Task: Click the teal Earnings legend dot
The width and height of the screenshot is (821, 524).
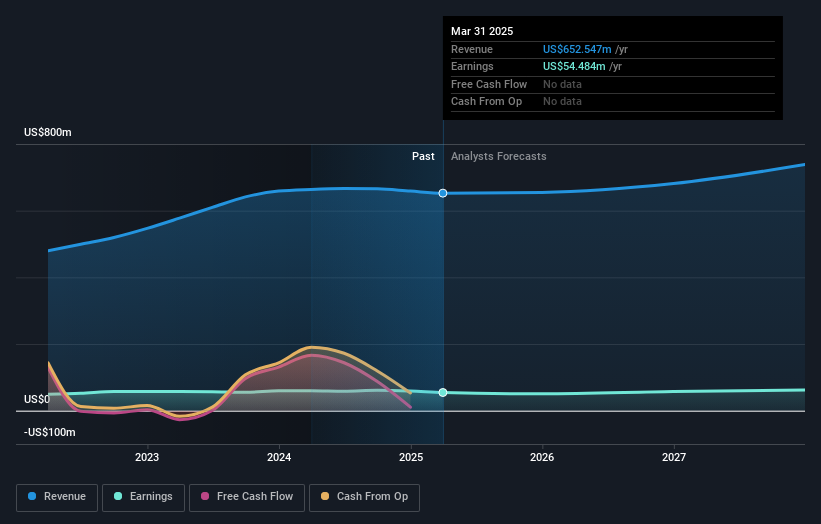Action: coord(118,496)
